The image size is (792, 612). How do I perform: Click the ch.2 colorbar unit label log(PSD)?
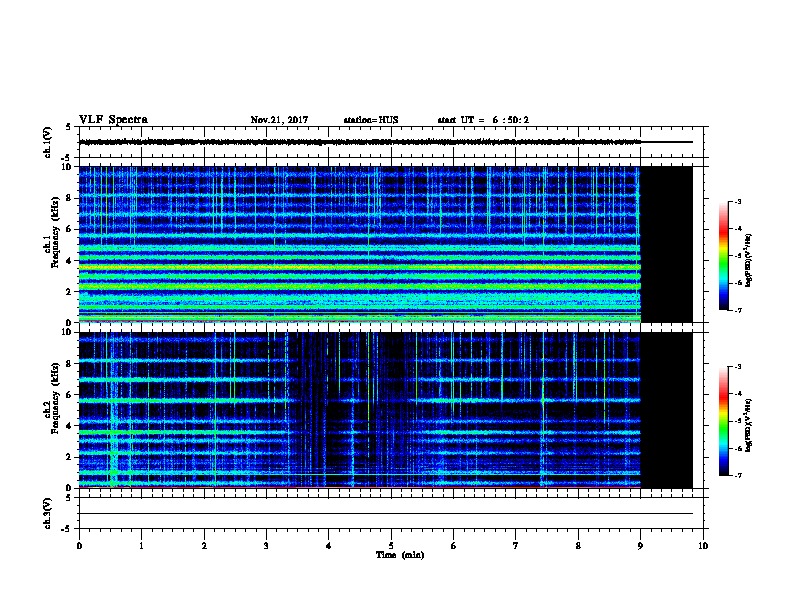tap(749, 425)
